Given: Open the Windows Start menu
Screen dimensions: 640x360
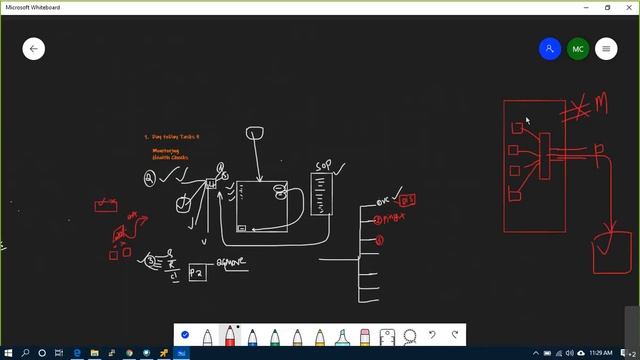Looking at the screenshot, I should tap(8, 353).
